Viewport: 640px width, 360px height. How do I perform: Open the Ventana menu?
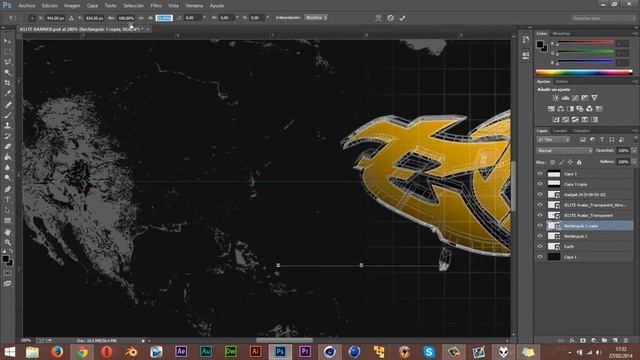click(x=194, y=6)
